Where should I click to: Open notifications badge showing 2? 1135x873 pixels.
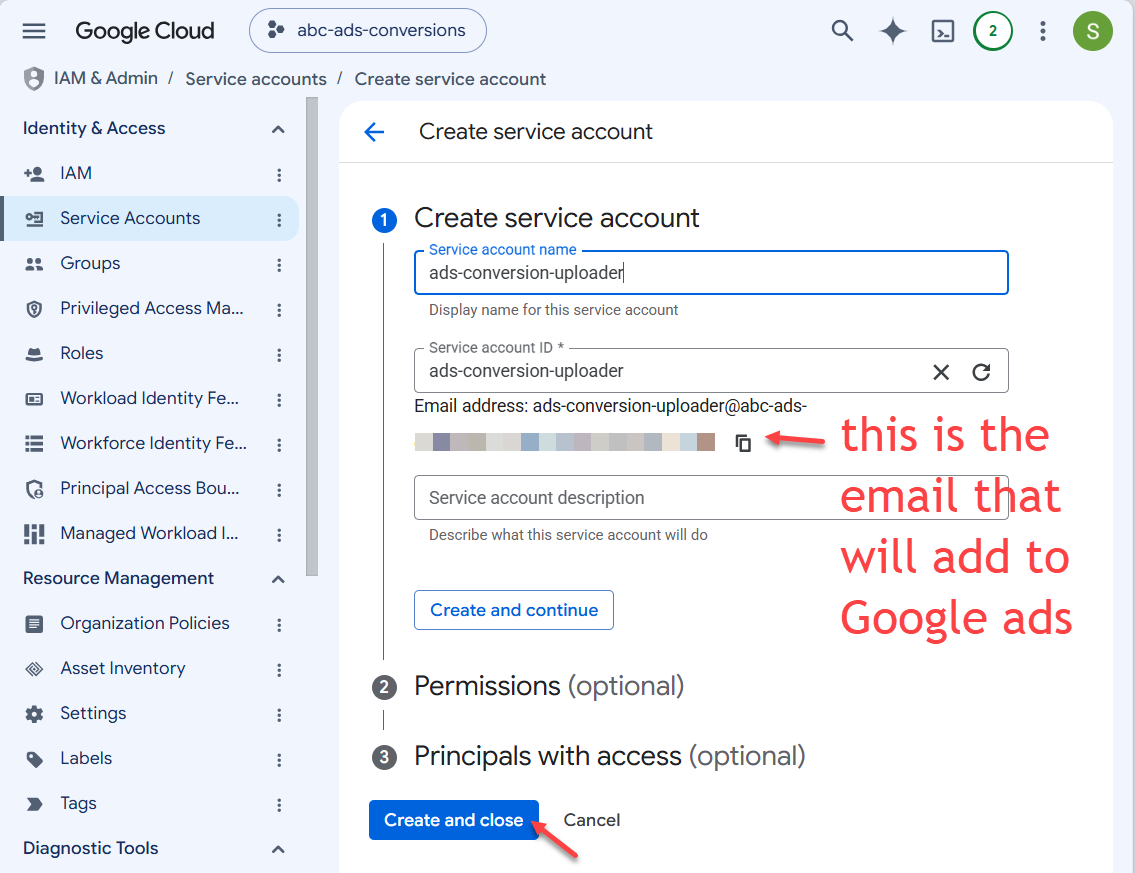point(992,31)
